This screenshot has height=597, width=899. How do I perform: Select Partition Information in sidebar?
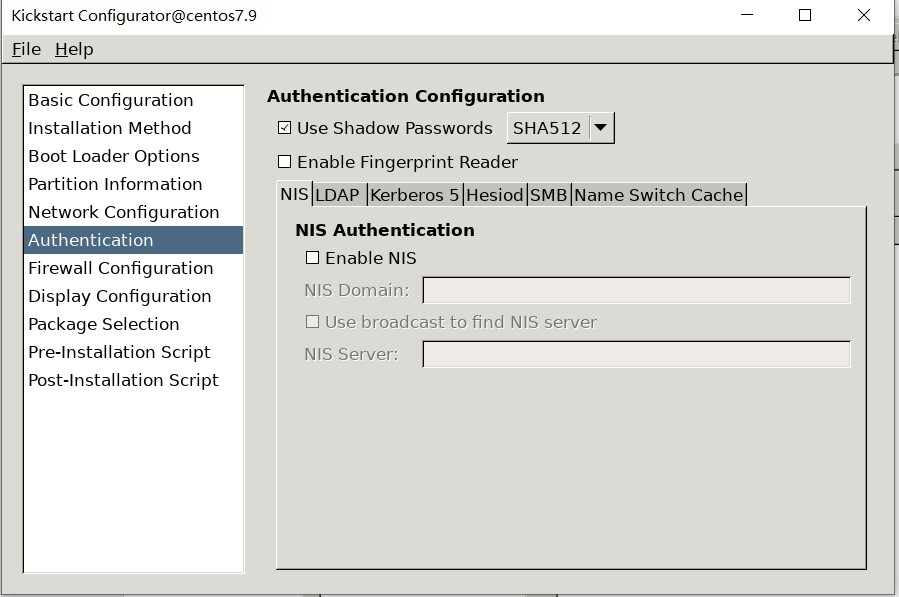click(x=115, y=184)
